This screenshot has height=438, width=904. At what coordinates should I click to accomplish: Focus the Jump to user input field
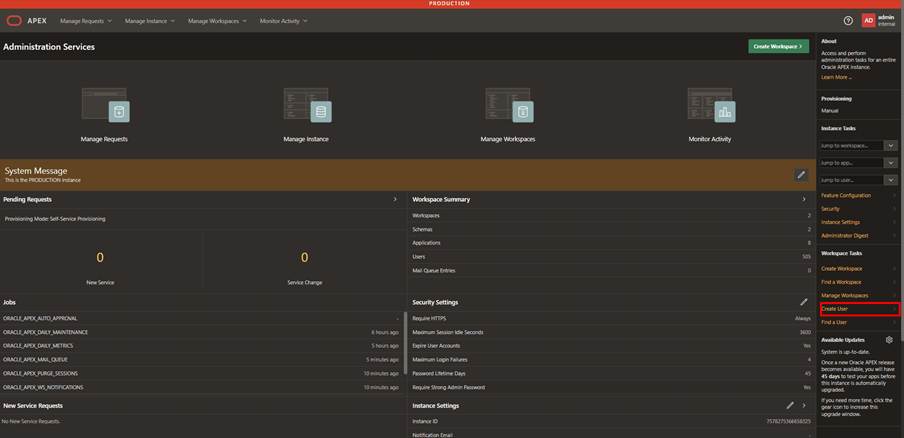pos(852,180)
